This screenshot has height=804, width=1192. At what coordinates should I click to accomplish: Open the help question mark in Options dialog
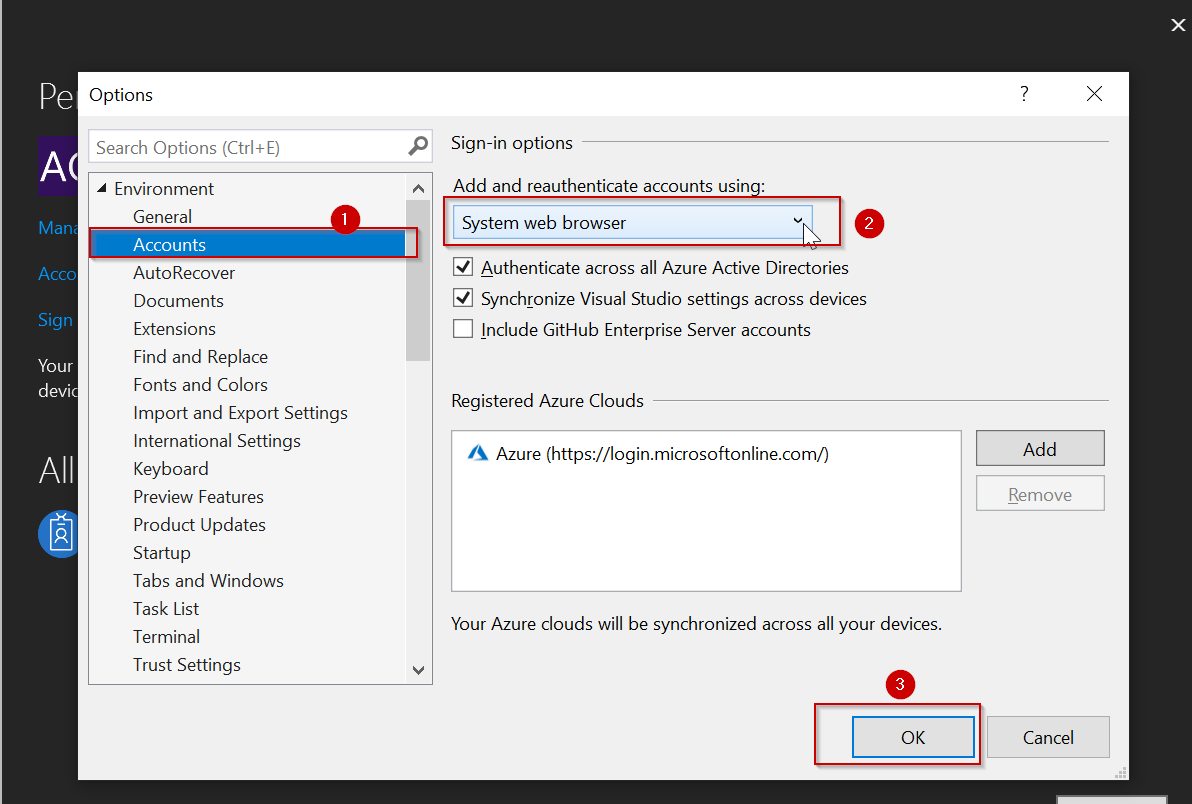click(x=1024, y=93)
